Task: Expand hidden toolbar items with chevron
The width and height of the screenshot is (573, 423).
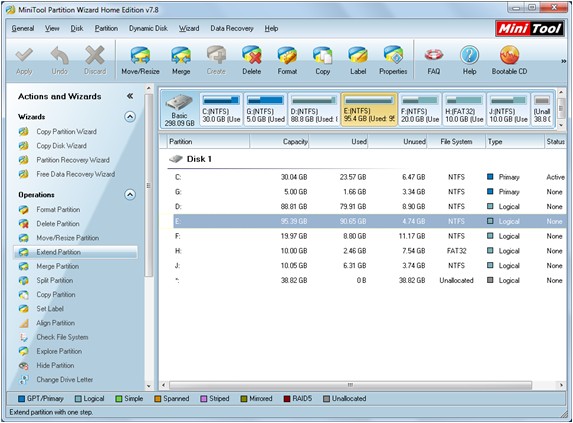Action: [x=563, y=61]
